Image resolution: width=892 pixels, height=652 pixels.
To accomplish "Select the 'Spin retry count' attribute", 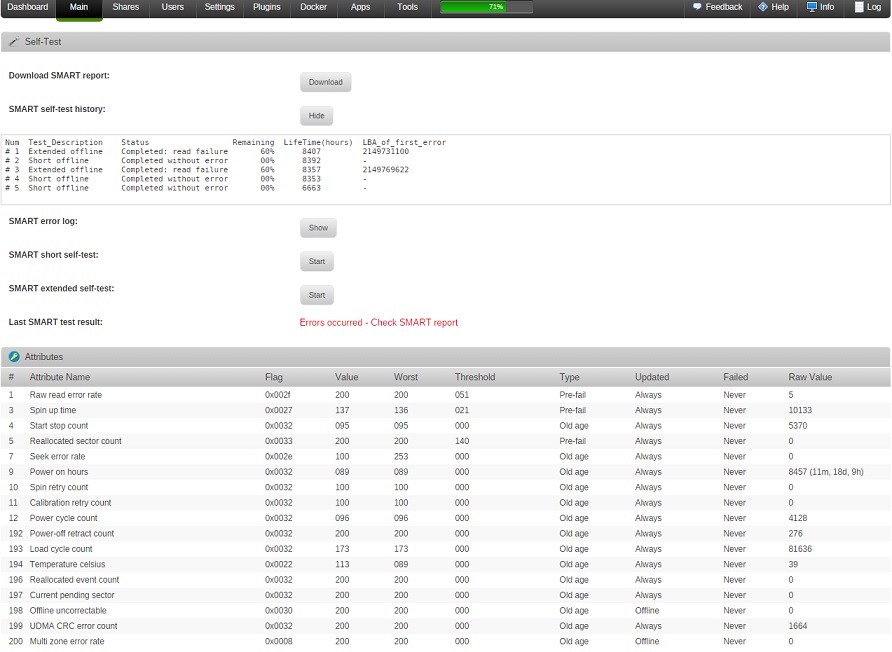I will coord(59,487).
